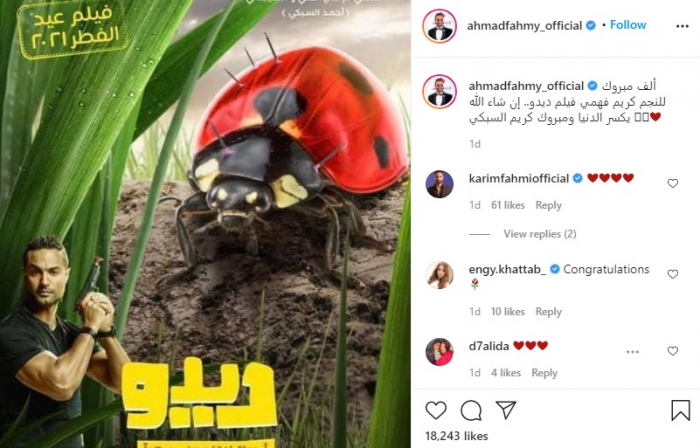Like karimfahmiofficial's comment
The image size is (700, 448).
click(x=672, y=183)
